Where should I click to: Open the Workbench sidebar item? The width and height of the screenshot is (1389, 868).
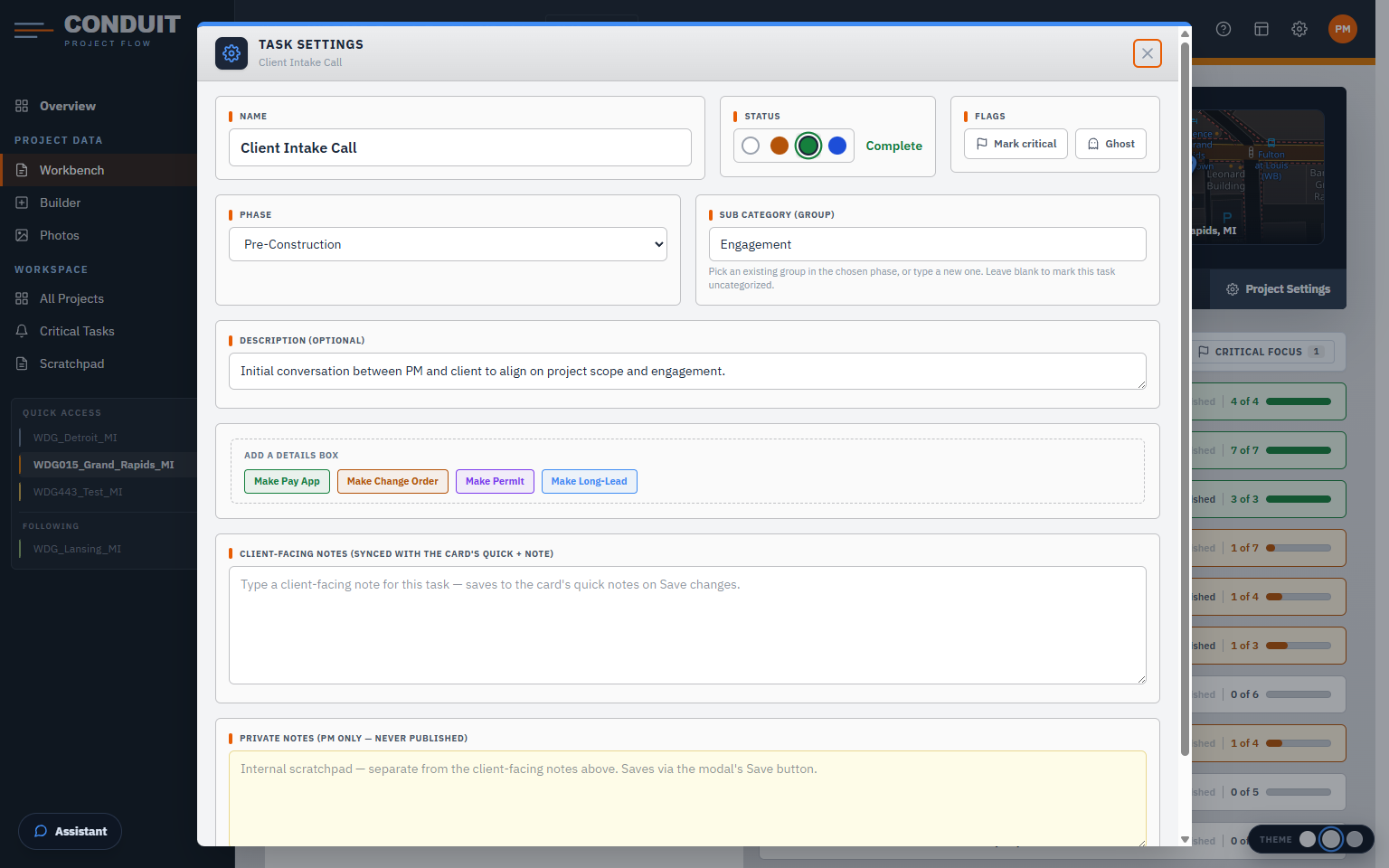coord(99,170)
